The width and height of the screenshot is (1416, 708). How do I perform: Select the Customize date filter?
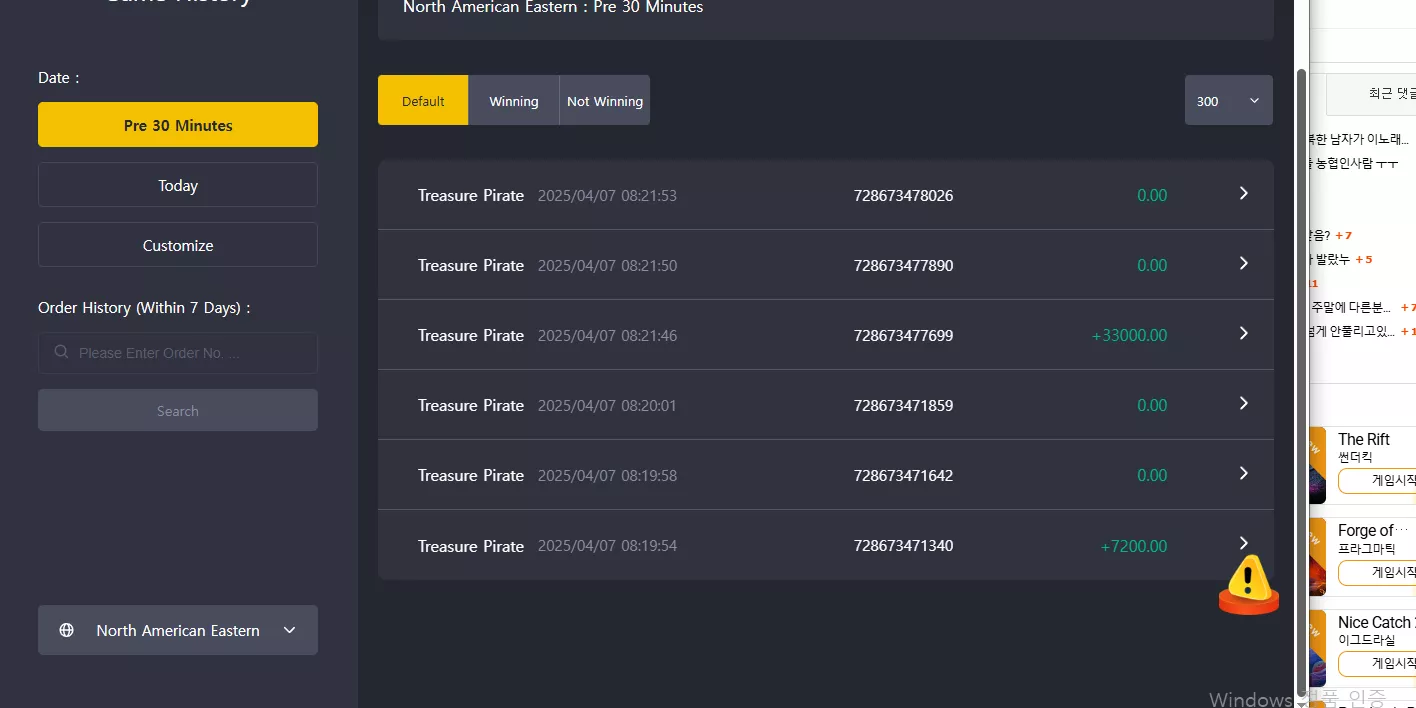pyautogui.click(x=178, y=245)
